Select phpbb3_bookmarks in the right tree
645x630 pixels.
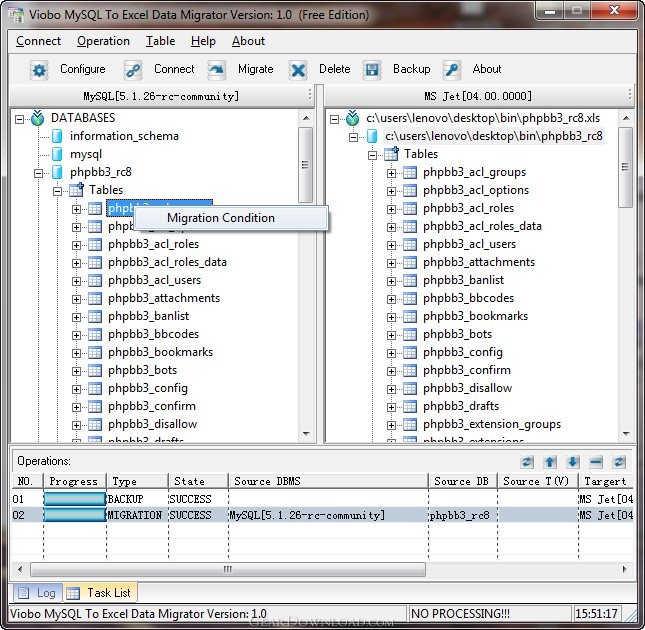click(476, 316)
